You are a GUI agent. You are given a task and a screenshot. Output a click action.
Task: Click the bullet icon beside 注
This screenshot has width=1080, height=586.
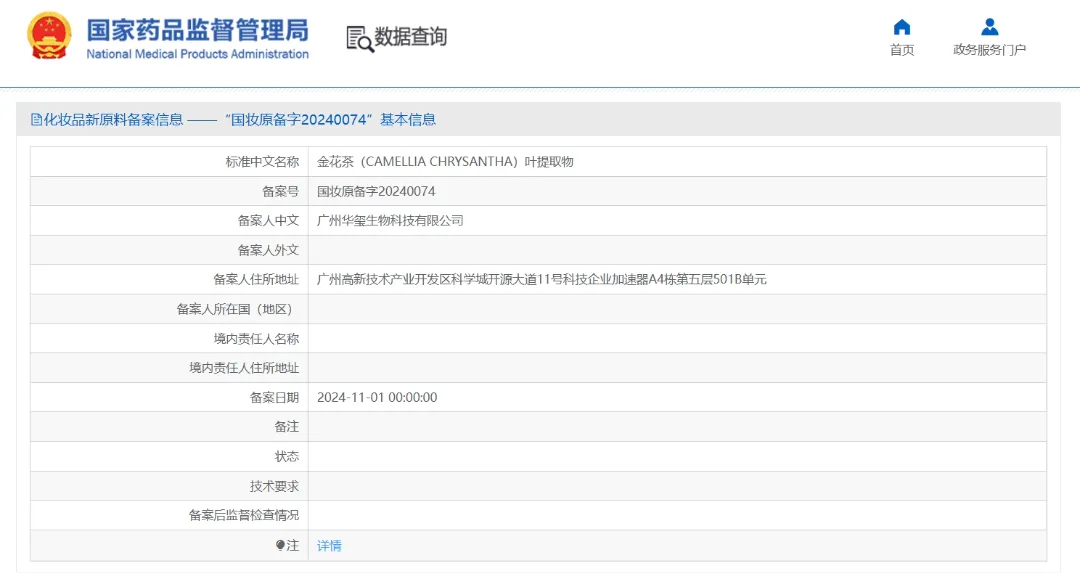click(280, 545)
